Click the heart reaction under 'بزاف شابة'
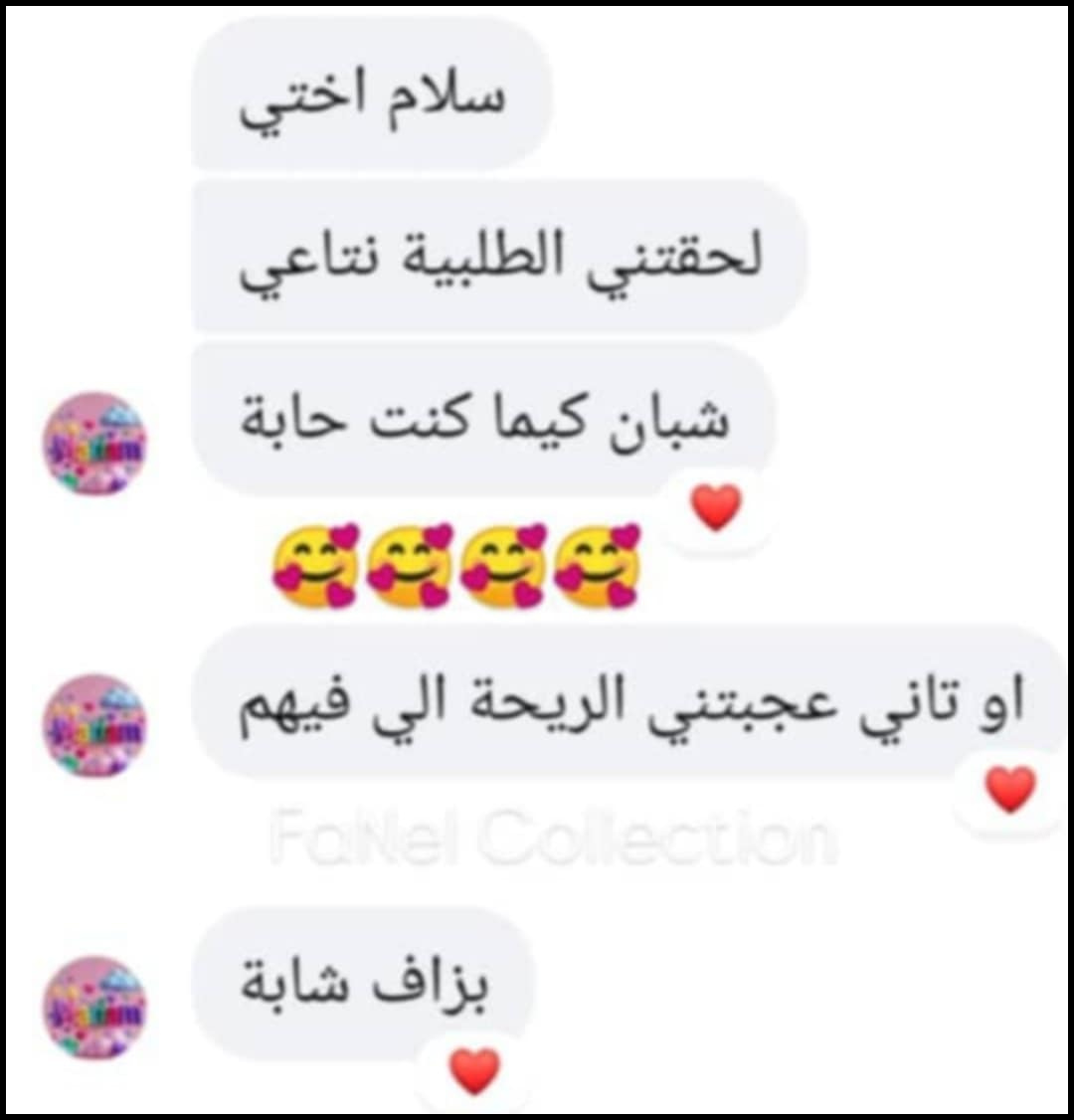The width and height of the screenshot is (1074, 1120). click(475, 1070)
